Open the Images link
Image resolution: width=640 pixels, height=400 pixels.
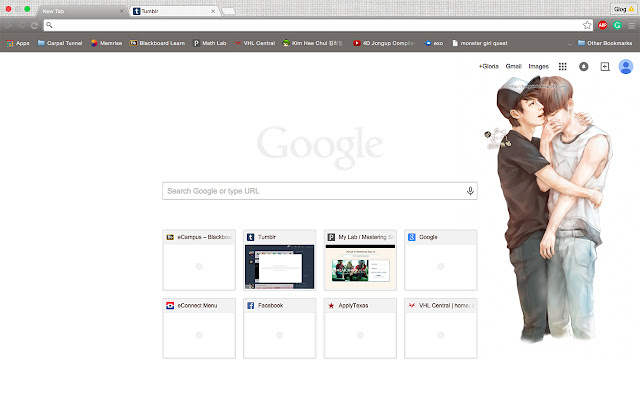click(x=538, y=66)
